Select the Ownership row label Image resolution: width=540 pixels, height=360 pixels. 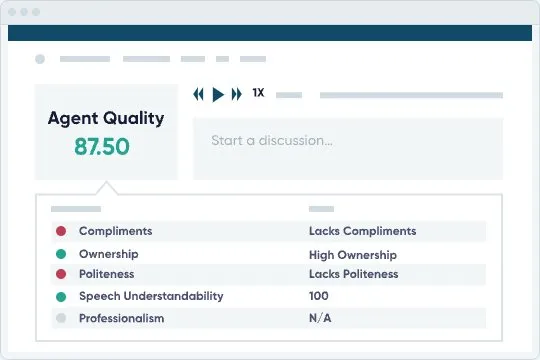pos(109,254)
